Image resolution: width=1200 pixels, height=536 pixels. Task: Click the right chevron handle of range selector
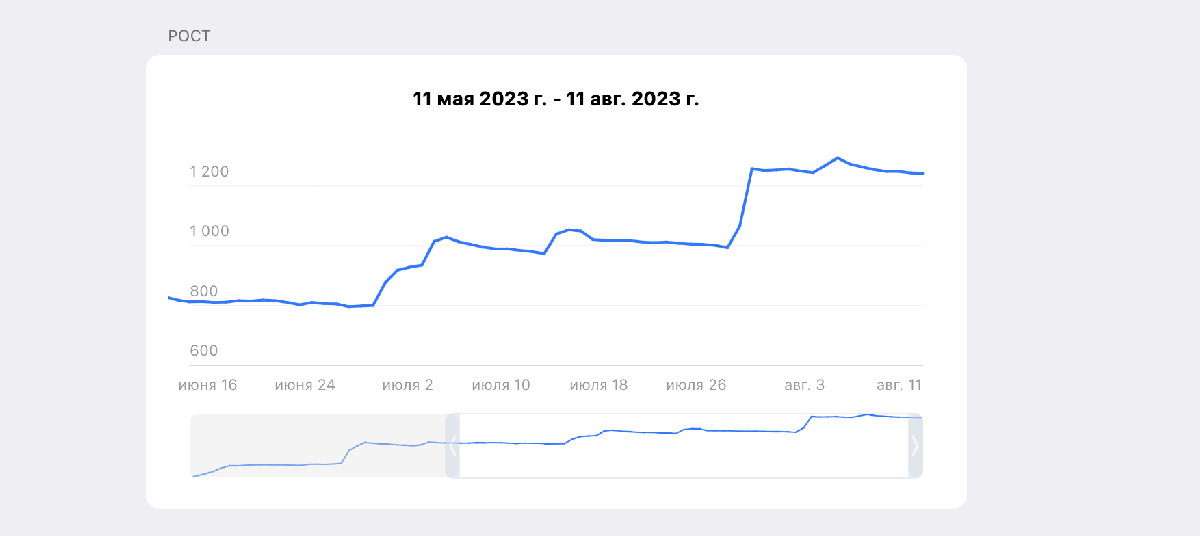[x=915, y=446]
